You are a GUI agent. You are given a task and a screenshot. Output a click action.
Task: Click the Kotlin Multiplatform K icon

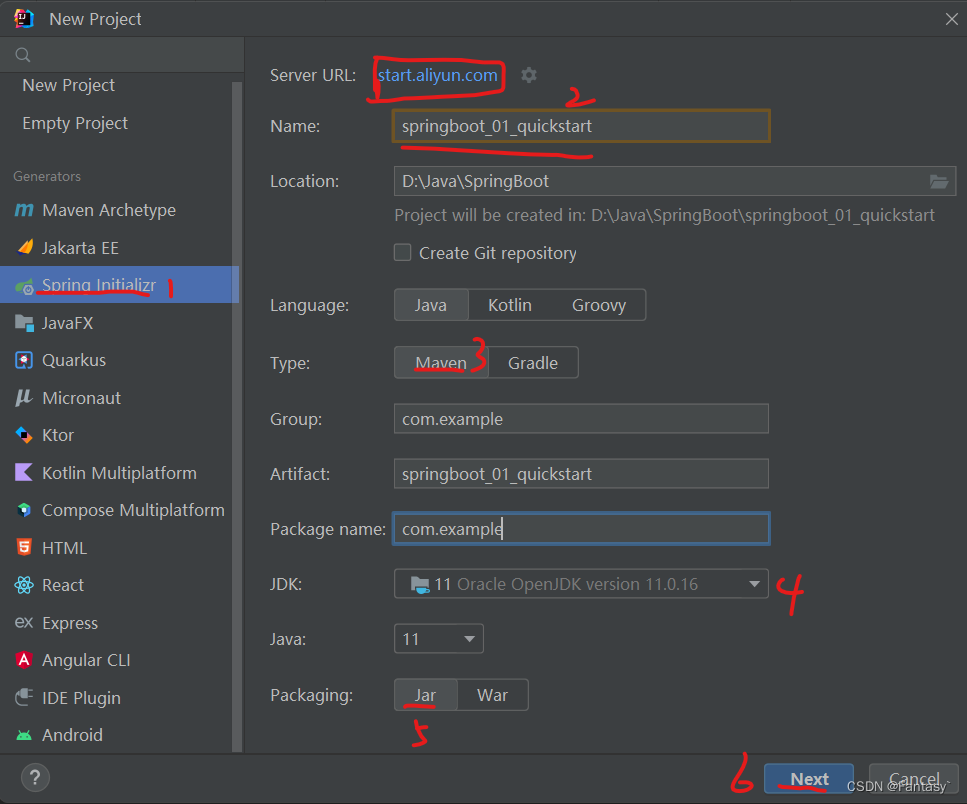[23, 473]
